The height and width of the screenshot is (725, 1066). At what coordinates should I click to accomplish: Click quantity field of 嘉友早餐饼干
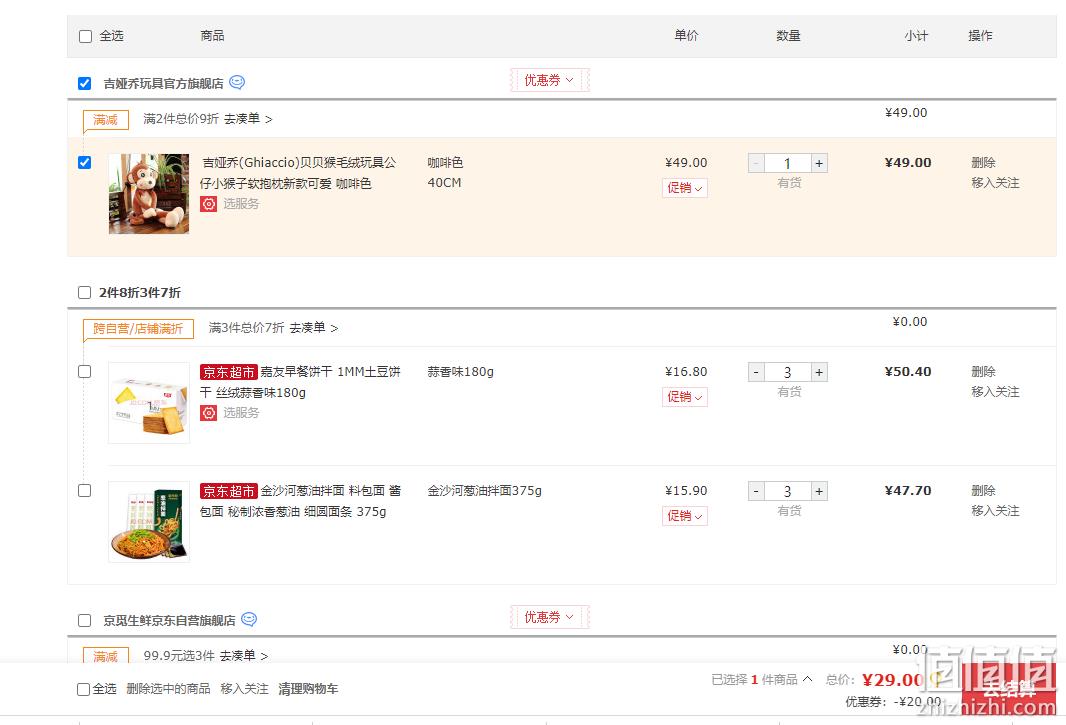[x=788, y=372]
